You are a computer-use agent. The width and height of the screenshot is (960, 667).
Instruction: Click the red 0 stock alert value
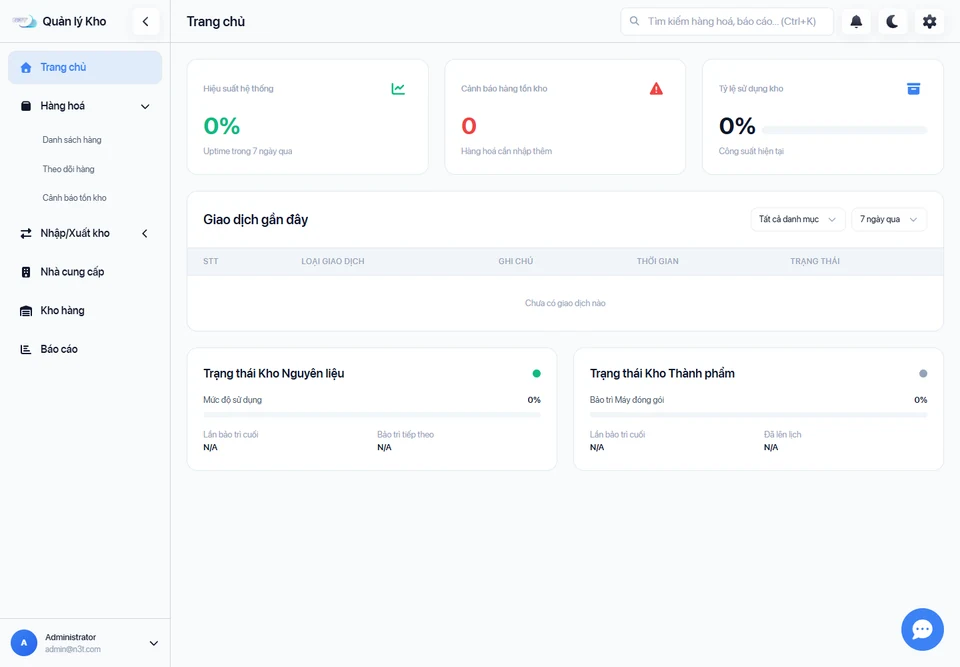469,126
